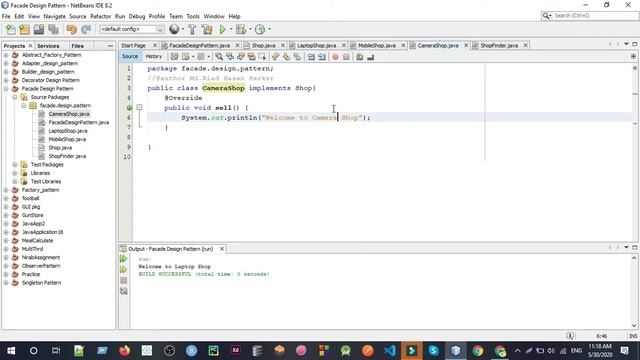Click the Debug Project icon

tap(241, 29)
